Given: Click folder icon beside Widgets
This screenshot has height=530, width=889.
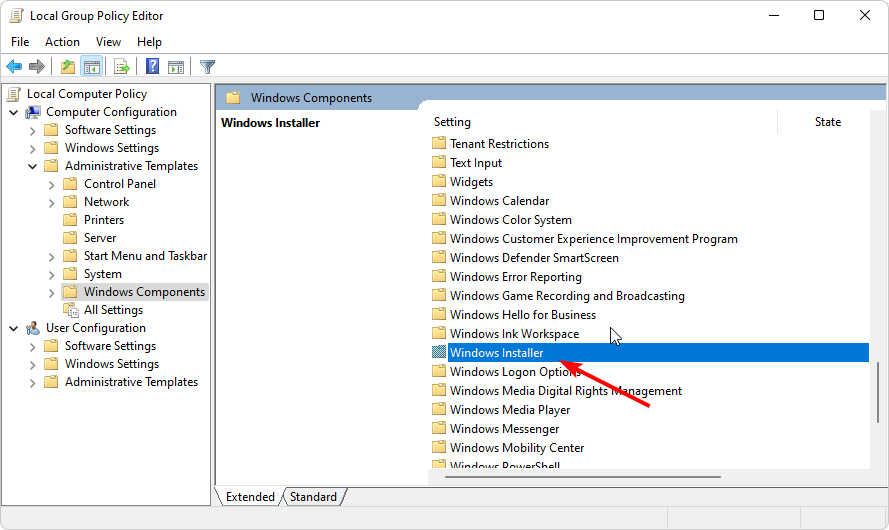Looking at the screenshot, I should [x=439, y=181].
